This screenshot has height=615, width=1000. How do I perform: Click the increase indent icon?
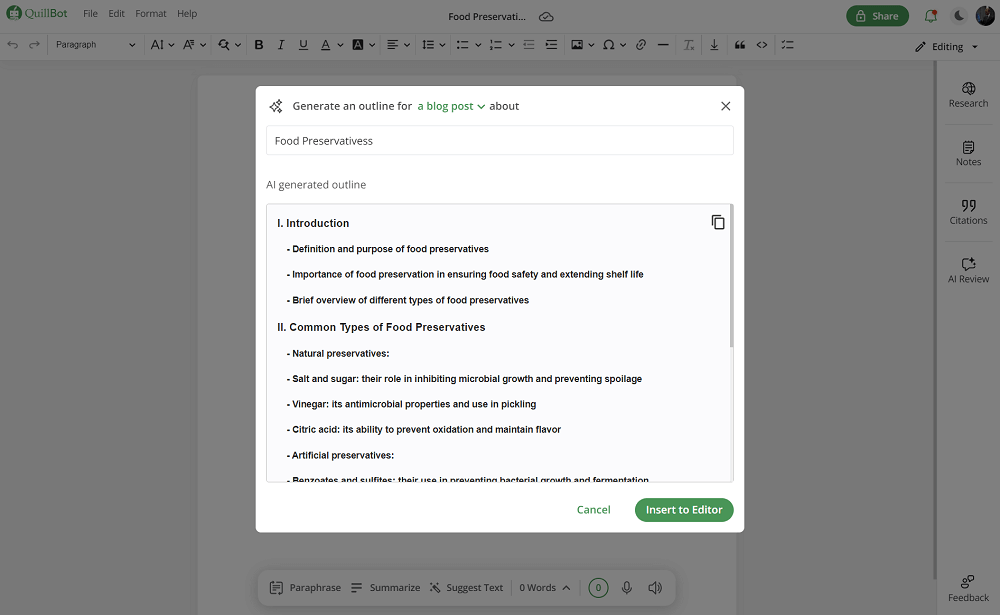point(551,45)
